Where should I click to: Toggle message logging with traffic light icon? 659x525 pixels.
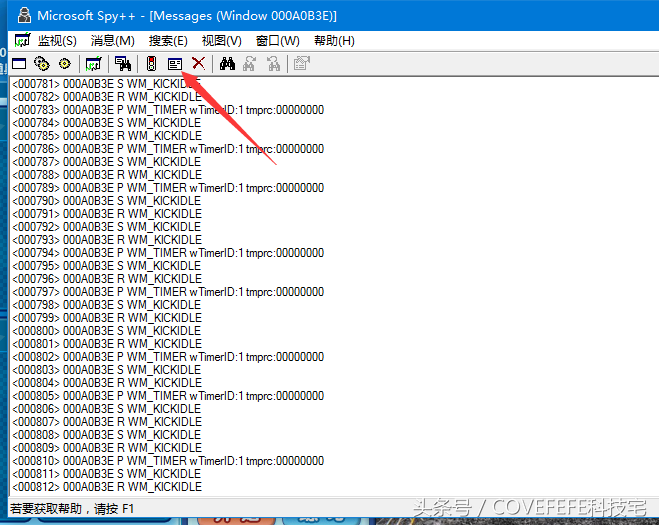click(x=151, y=64)
